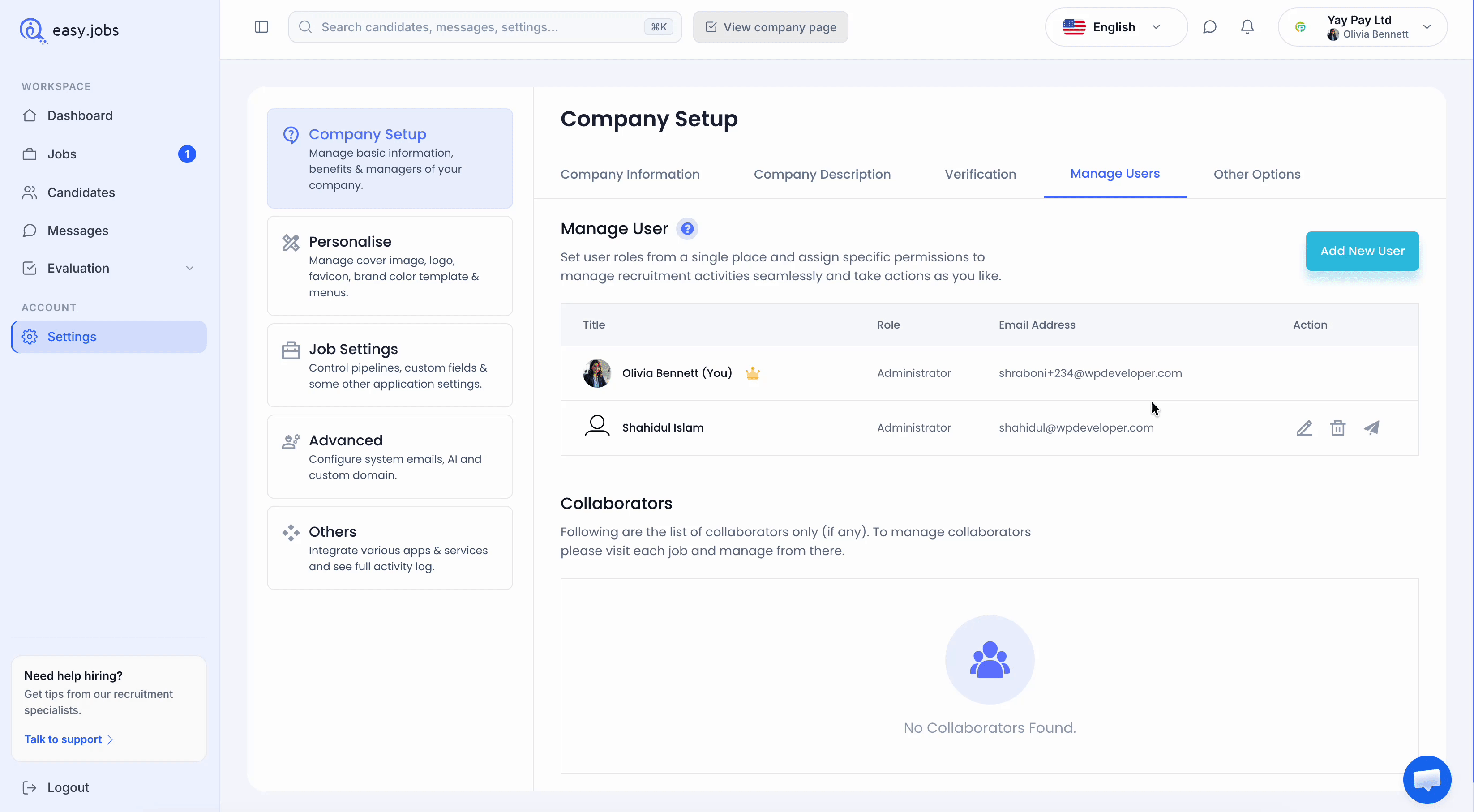Click the easy.jobs logo
Viewport: 1474px width, 812px height.
coord(69,30)
